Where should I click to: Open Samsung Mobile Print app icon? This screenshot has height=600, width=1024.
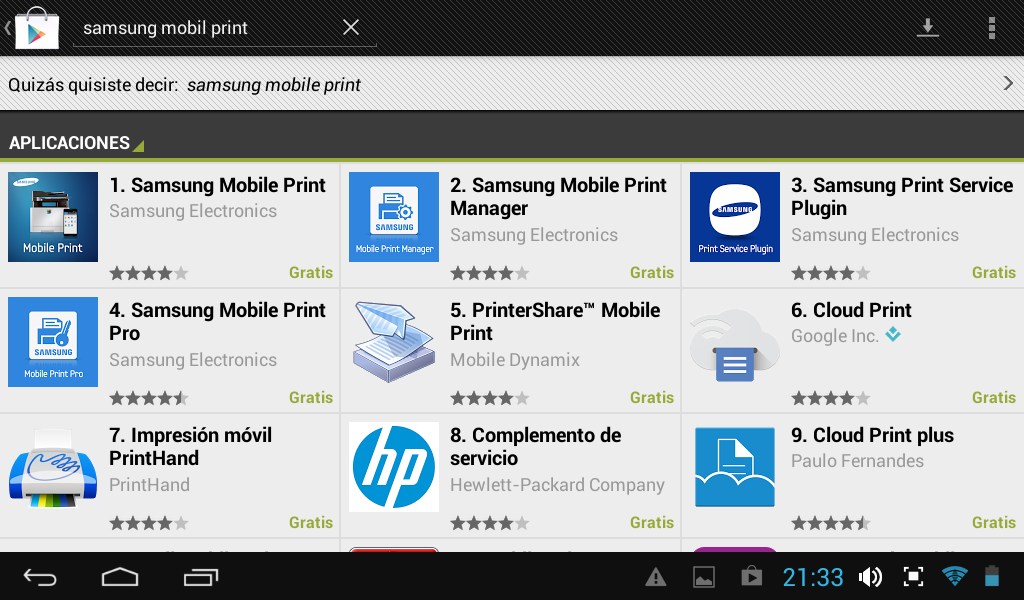[53, 217]
